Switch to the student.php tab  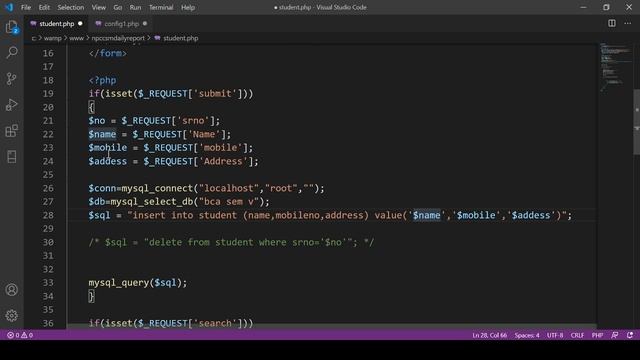pos(56,24)
